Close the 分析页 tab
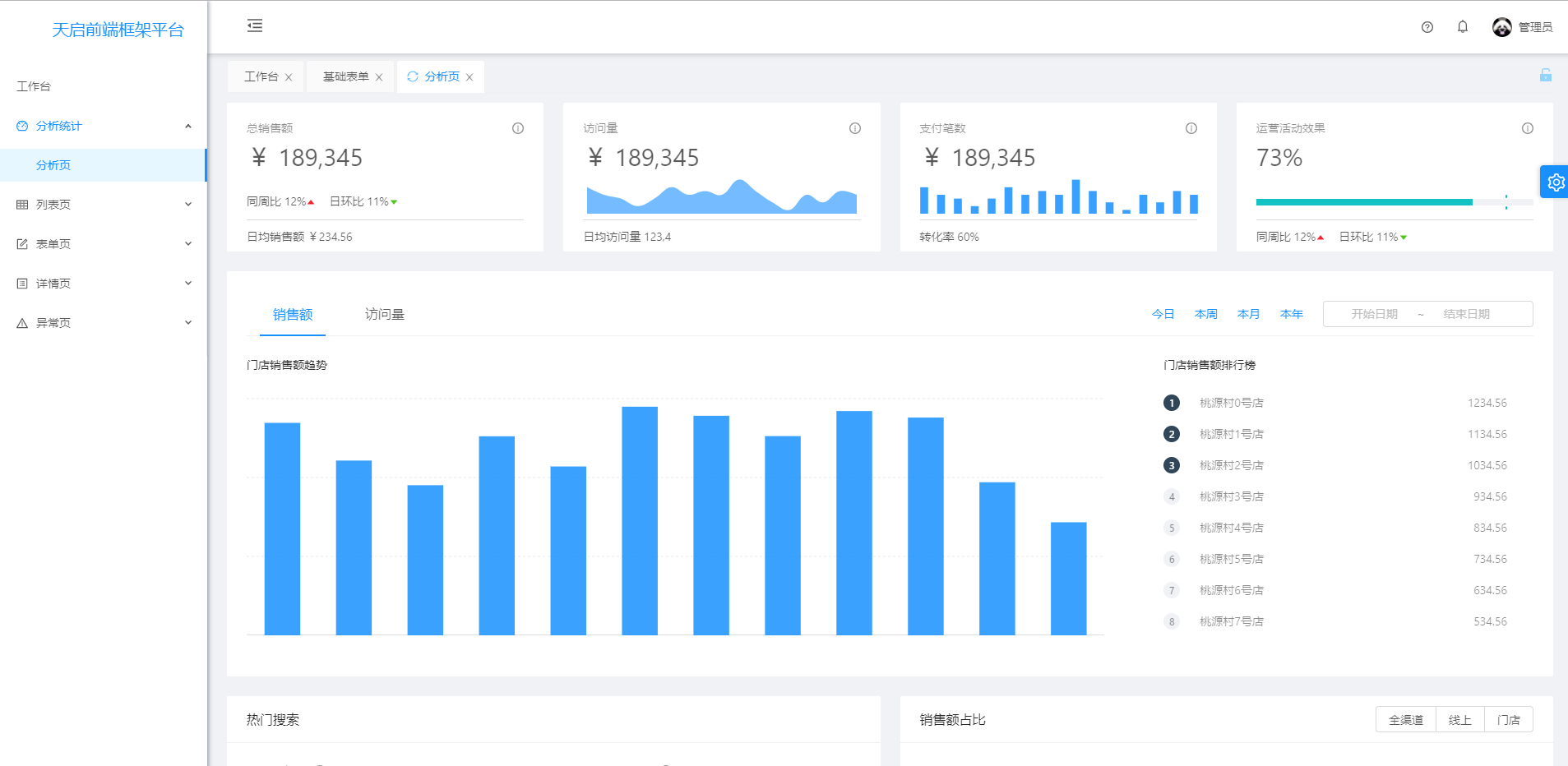This screenshot has width=1568, height=766. pyautogui.click(x=469, y=77)
